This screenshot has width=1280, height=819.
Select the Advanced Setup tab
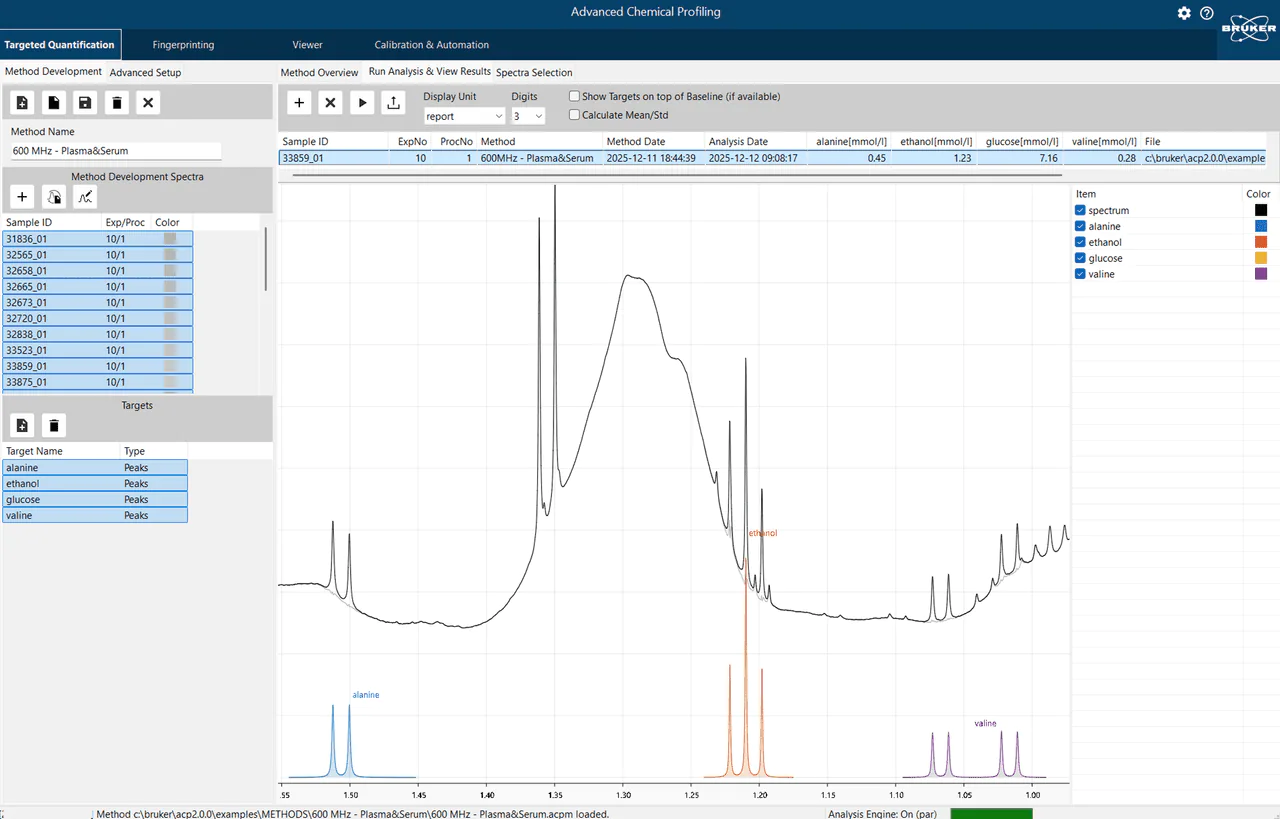146,73
